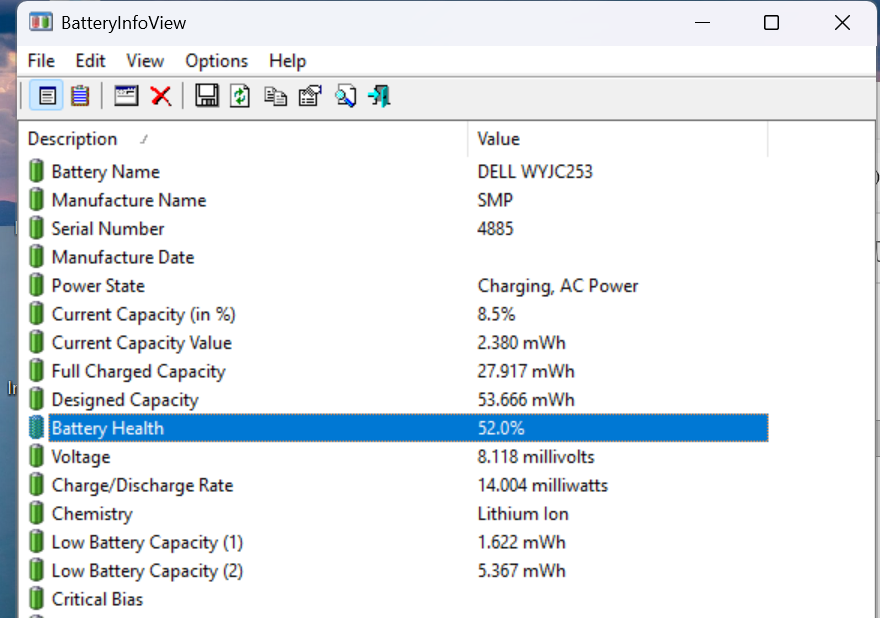This screenshot has width=880, height=618.
Task: Select the Manufacture Date row label
Action: point(123,257)
